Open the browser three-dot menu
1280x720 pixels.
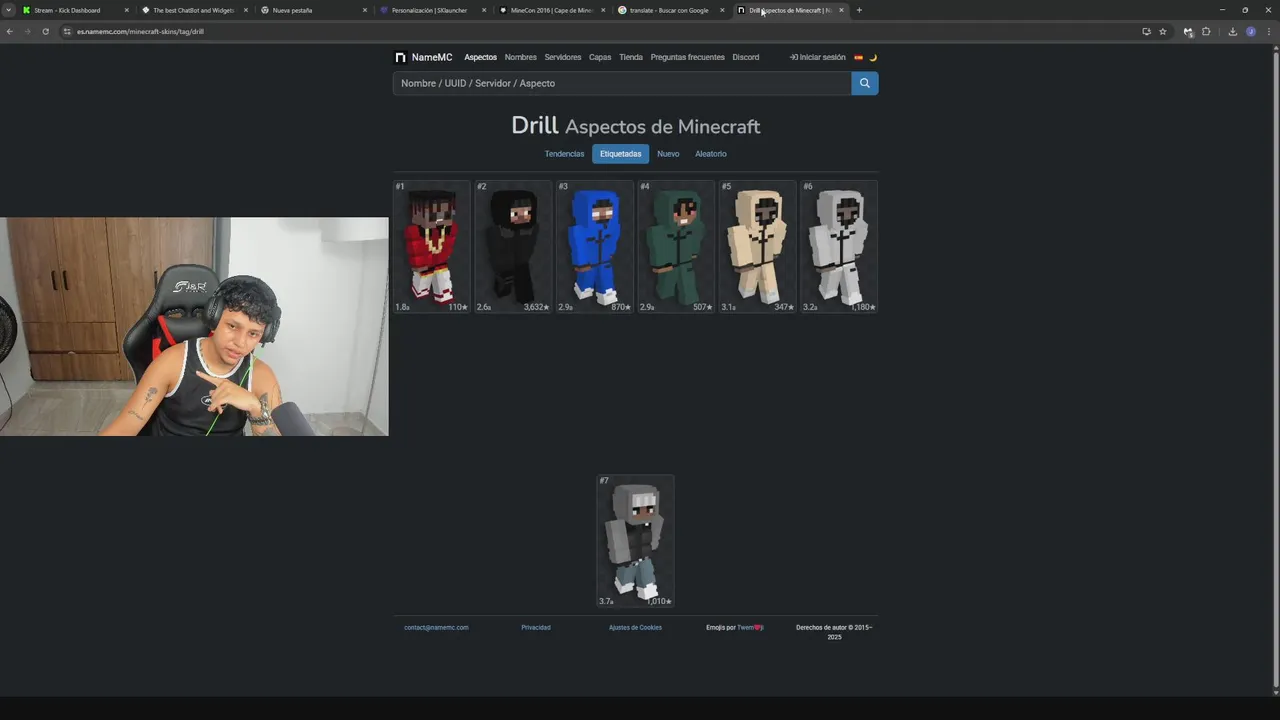pos(1269,31)
